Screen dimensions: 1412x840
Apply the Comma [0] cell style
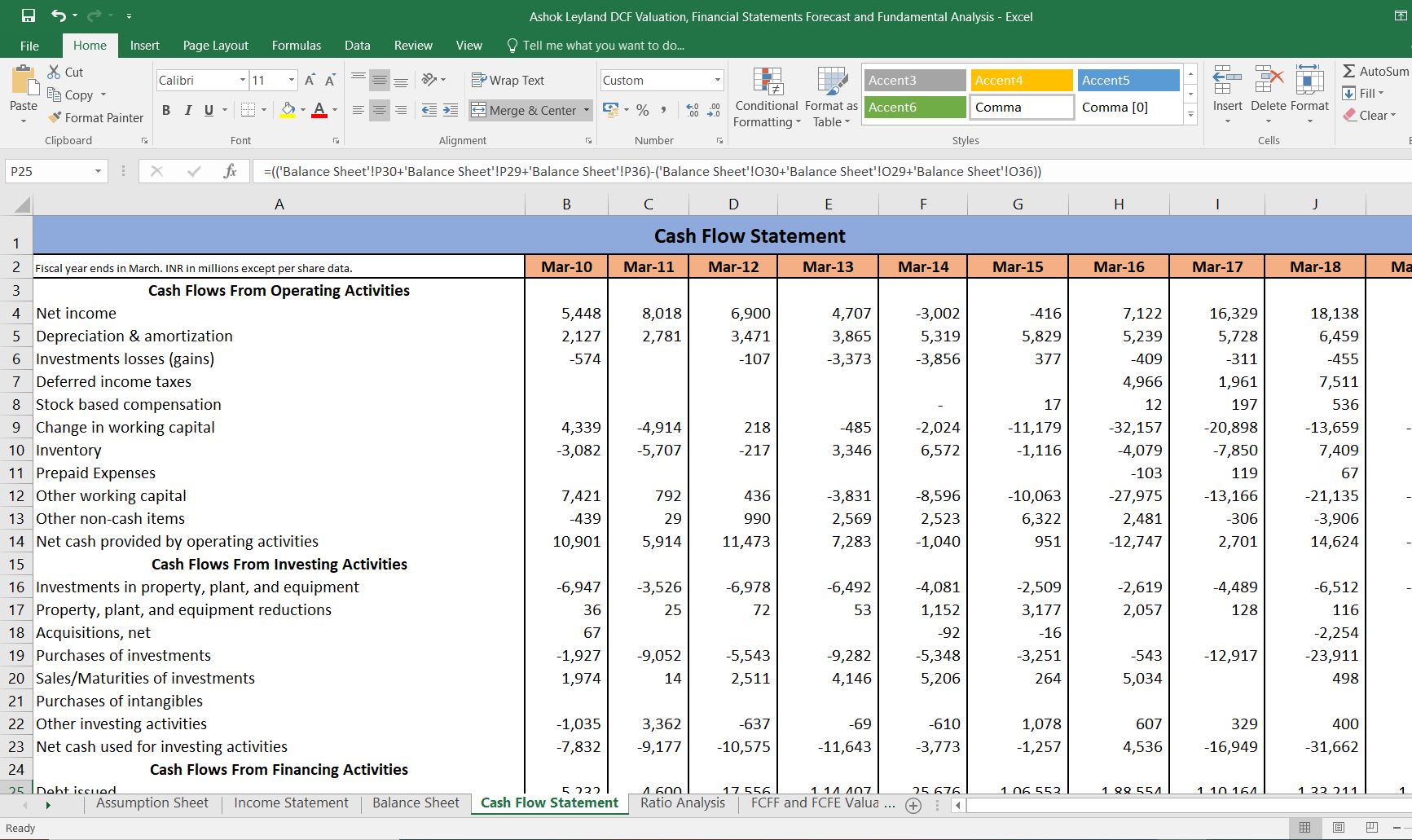point(1128,107)
